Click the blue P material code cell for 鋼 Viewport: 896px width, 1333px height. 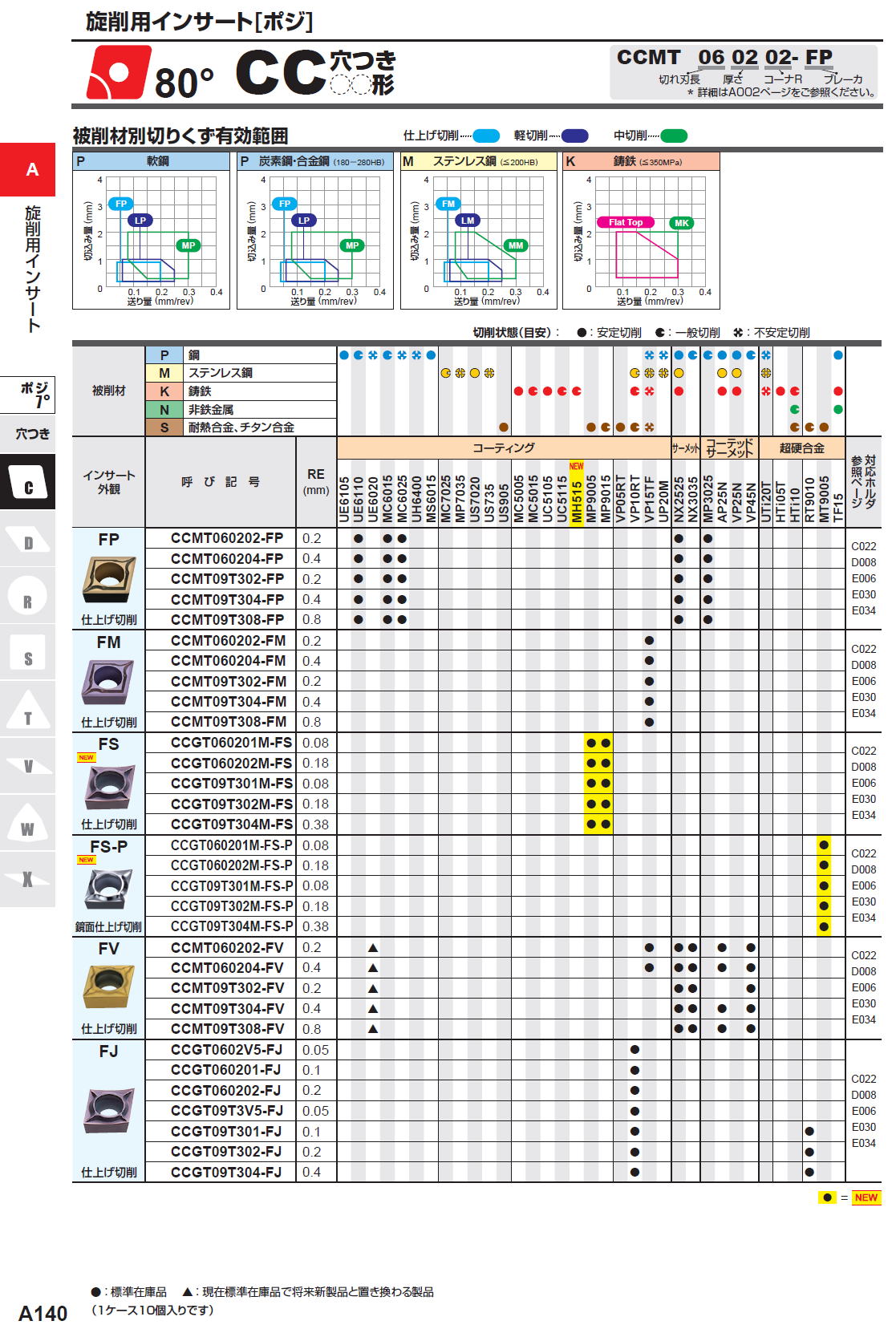(164, 355)
